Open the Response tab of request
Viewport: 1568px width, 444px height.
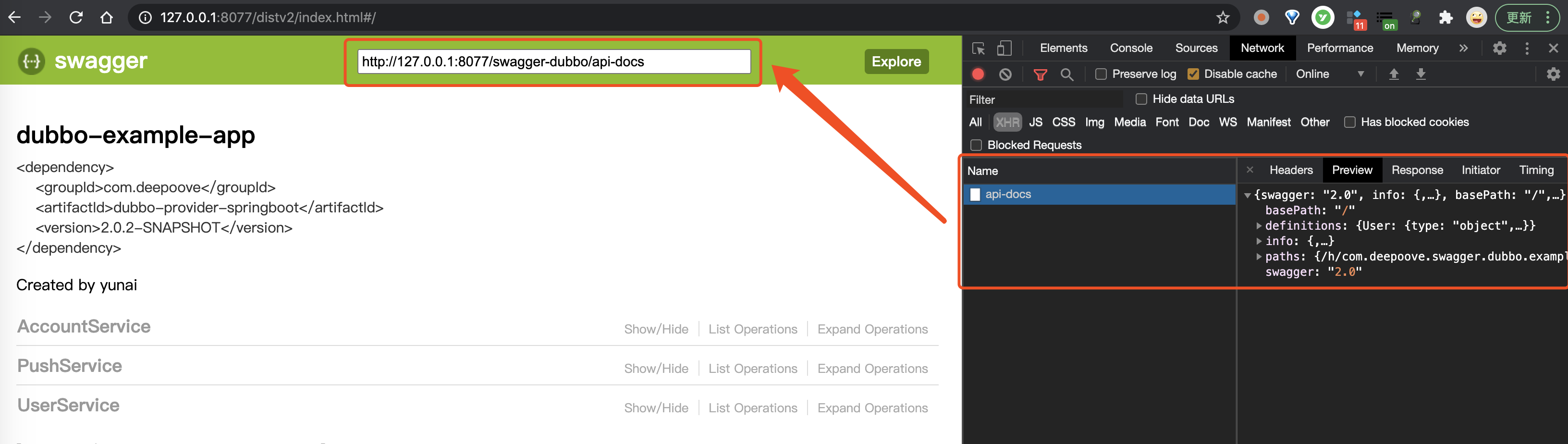pos(1416,171)
